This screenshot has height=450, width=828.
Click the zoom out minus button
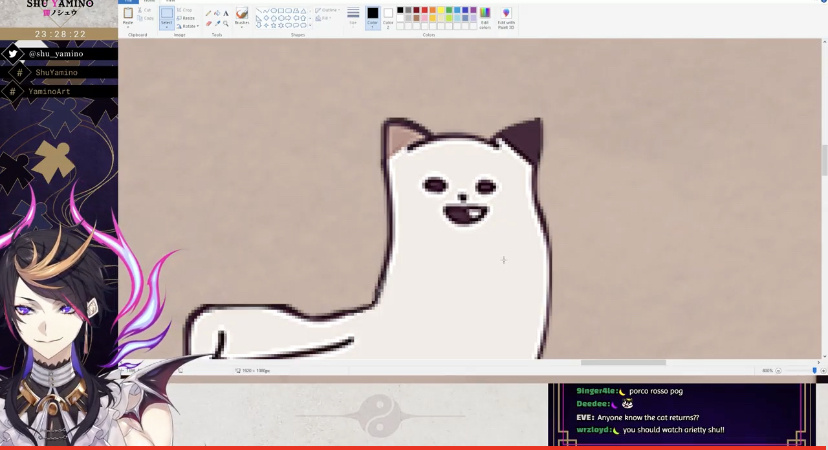click(x=778, y=371)
